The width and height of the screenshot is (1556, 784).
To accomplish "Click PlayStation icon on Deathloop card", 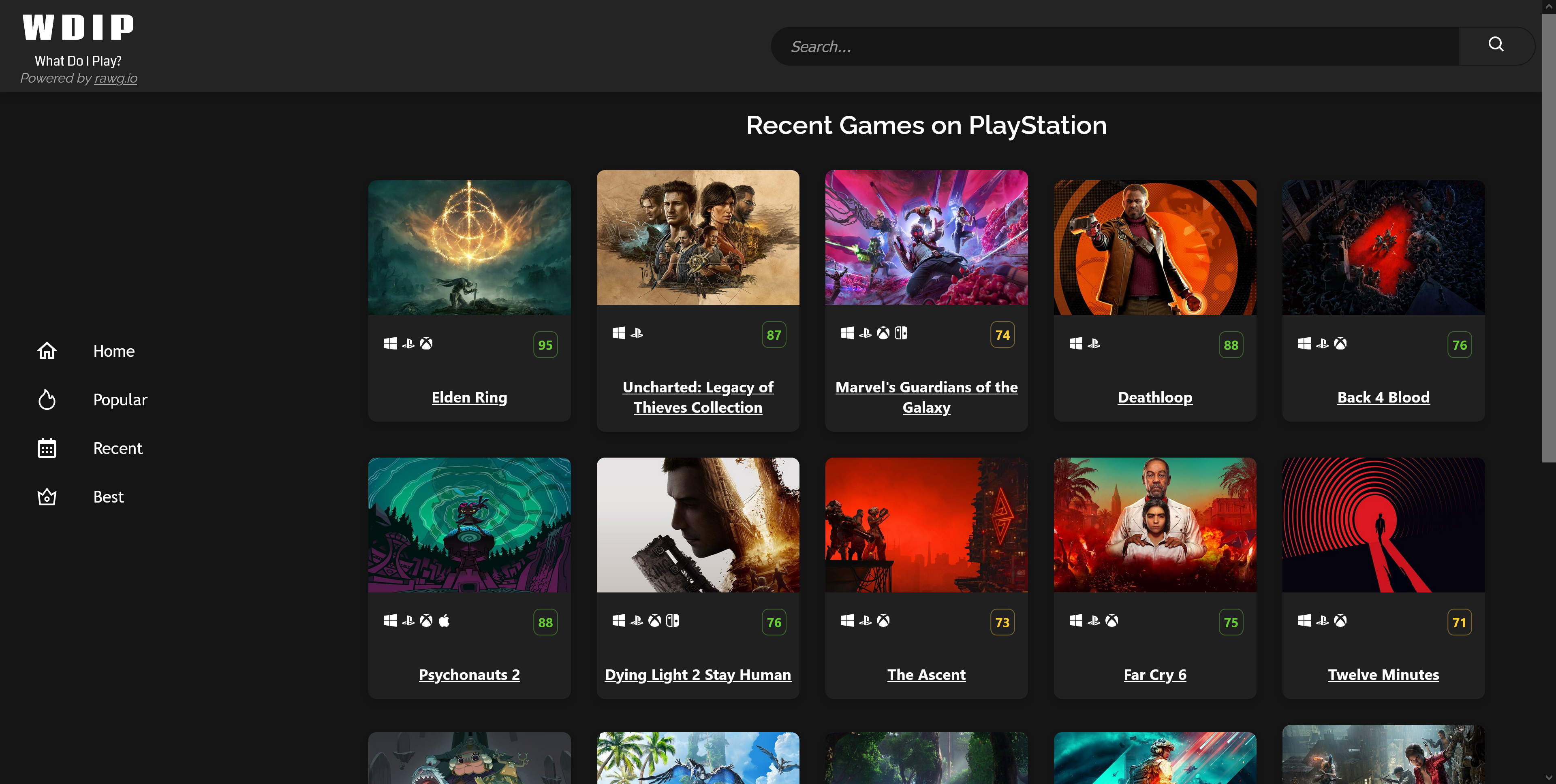I will coord(1094,343).
